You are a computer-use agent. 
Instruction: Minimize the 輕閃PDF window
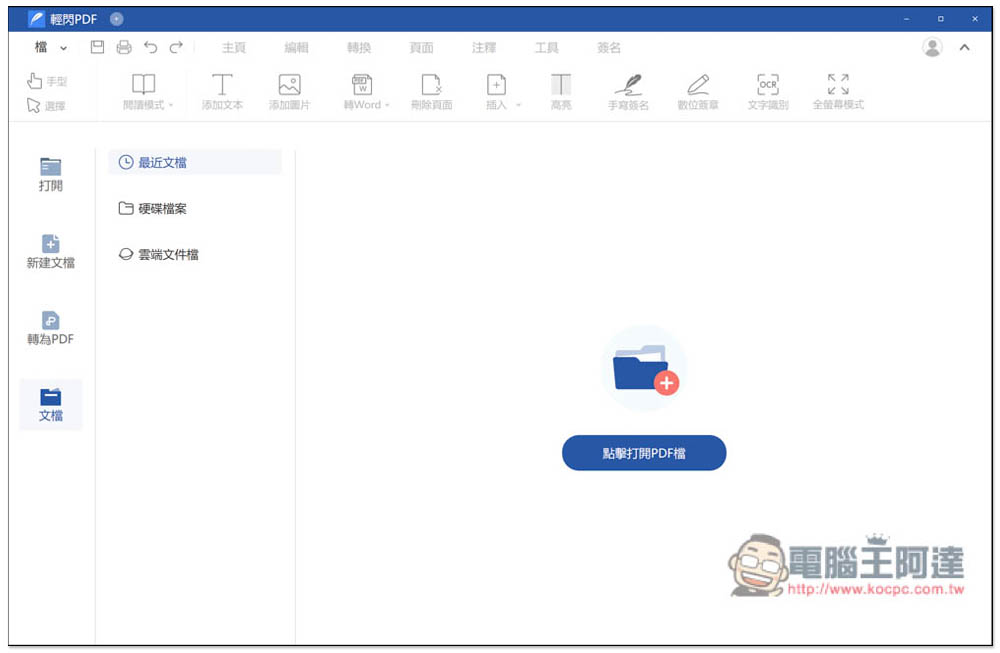[906, 19]
